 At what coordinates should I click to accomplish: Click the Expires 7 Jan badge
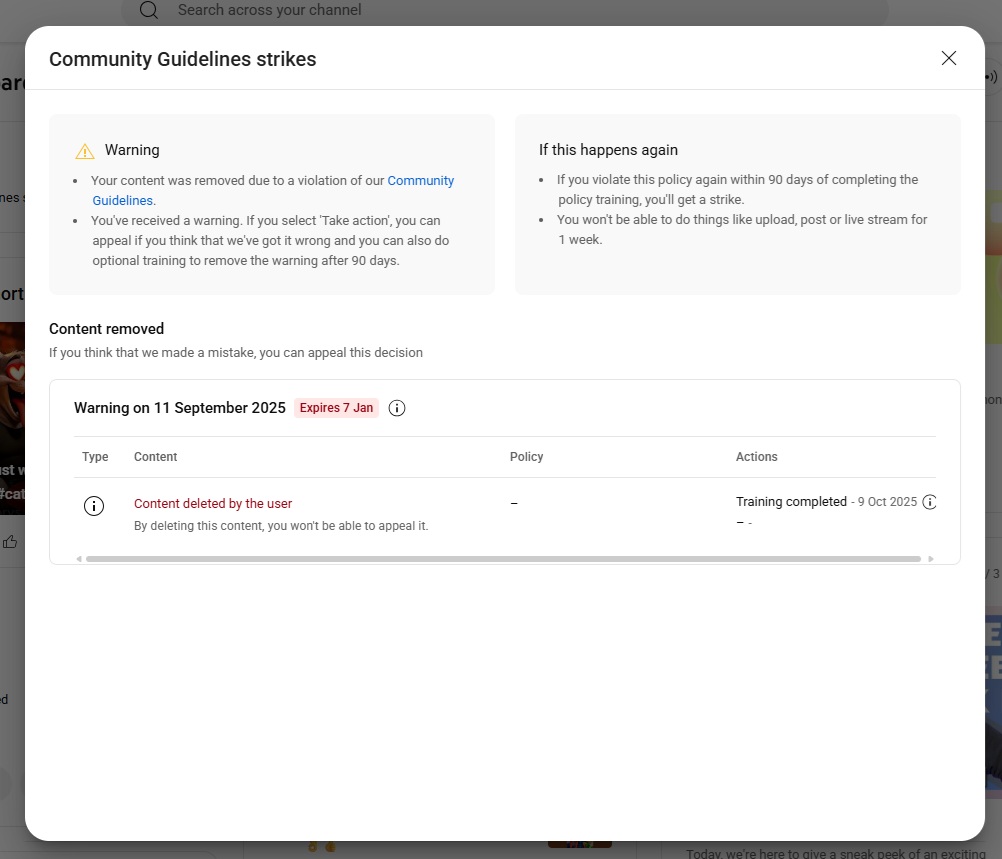[336, 408]
